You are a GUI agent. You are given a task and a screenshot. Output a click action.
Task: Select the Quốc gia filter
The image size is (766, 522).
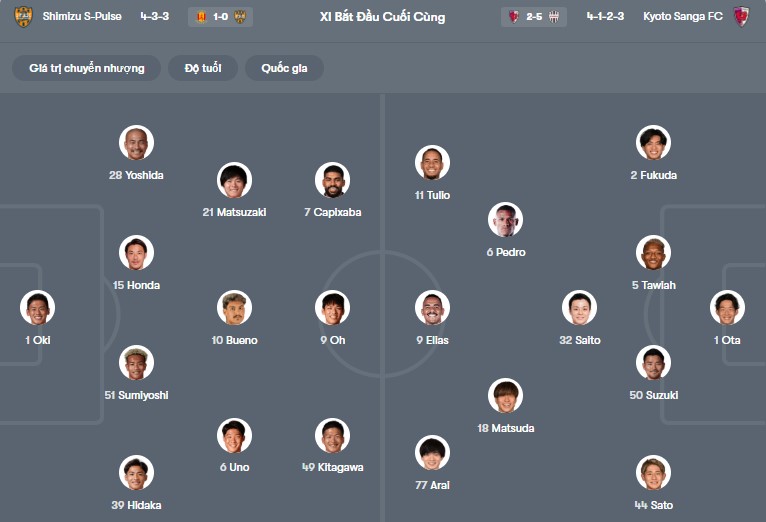coord(284,68)
